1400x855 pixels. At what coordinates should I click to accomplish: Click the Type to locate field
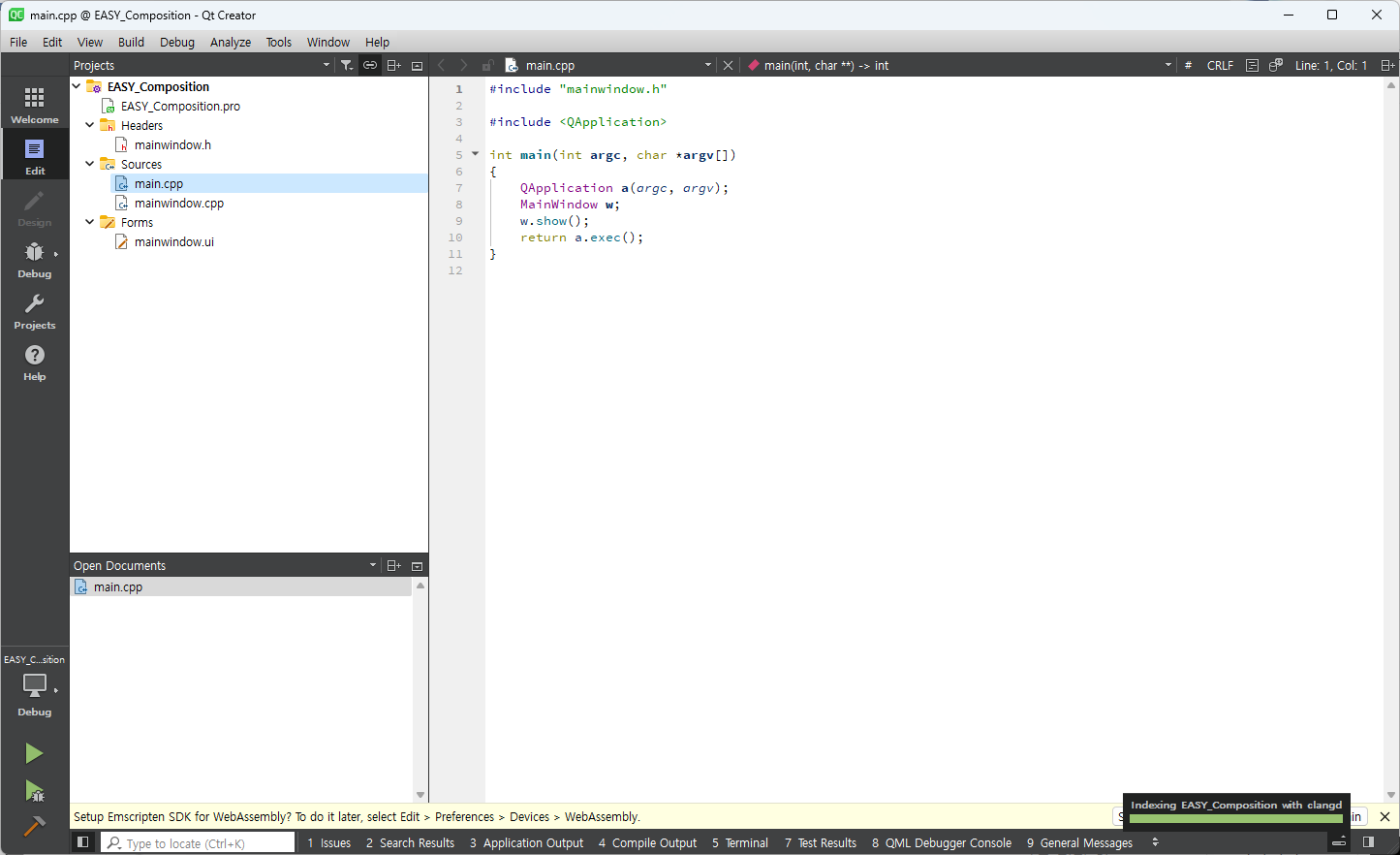(x=198, y=842)
